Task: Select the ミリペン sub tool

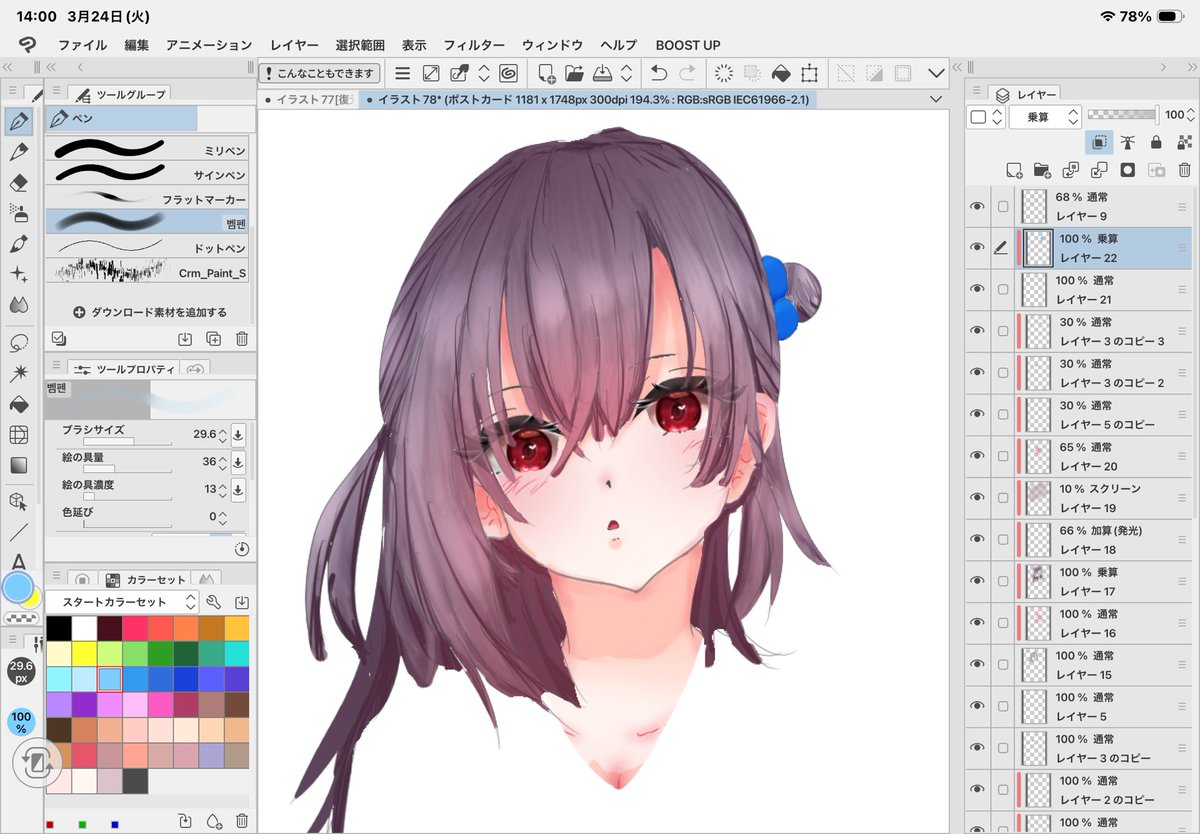Action: point(147,148)
